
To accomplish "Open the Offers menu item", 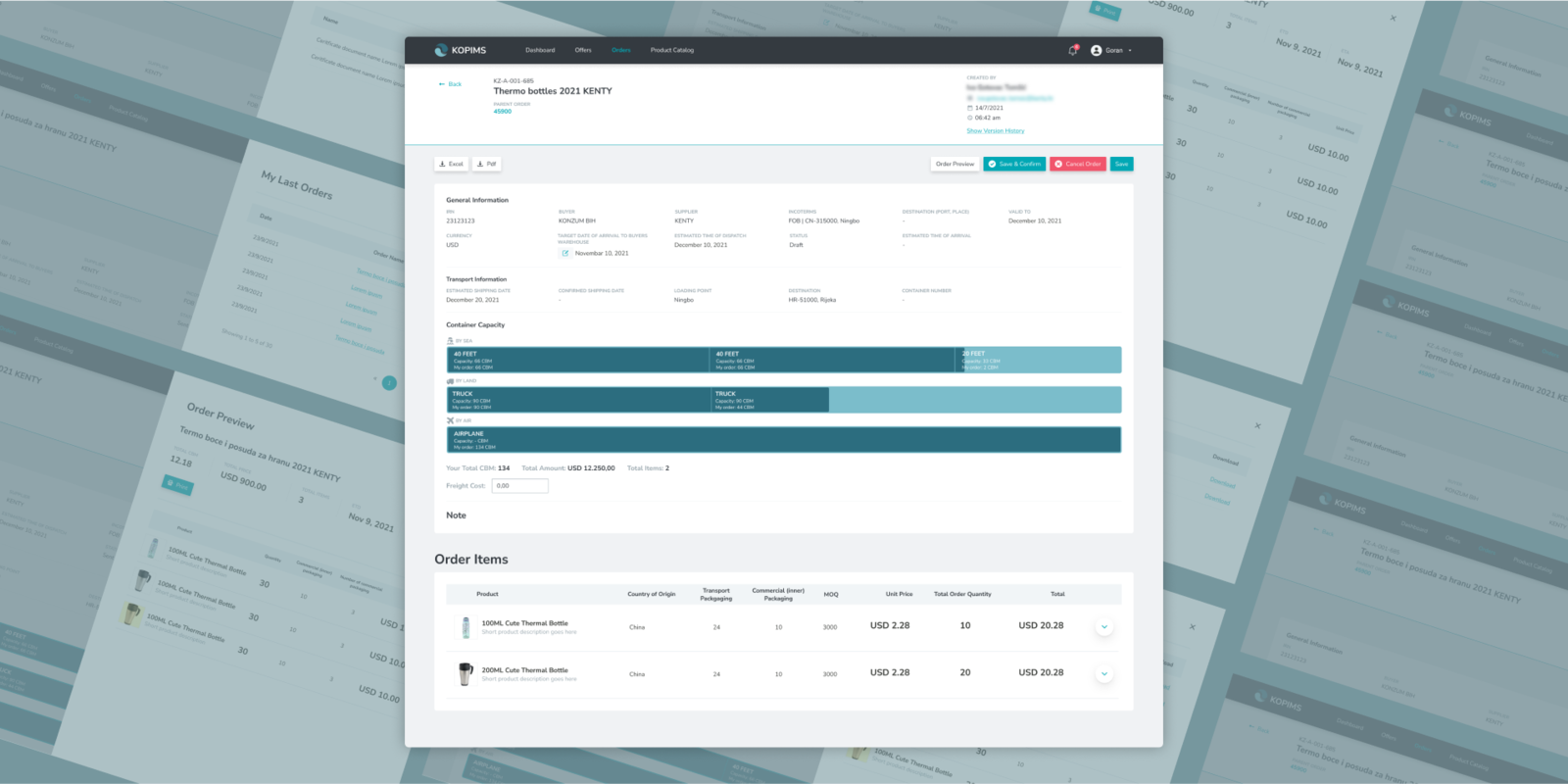I will [x=583, y=50].
